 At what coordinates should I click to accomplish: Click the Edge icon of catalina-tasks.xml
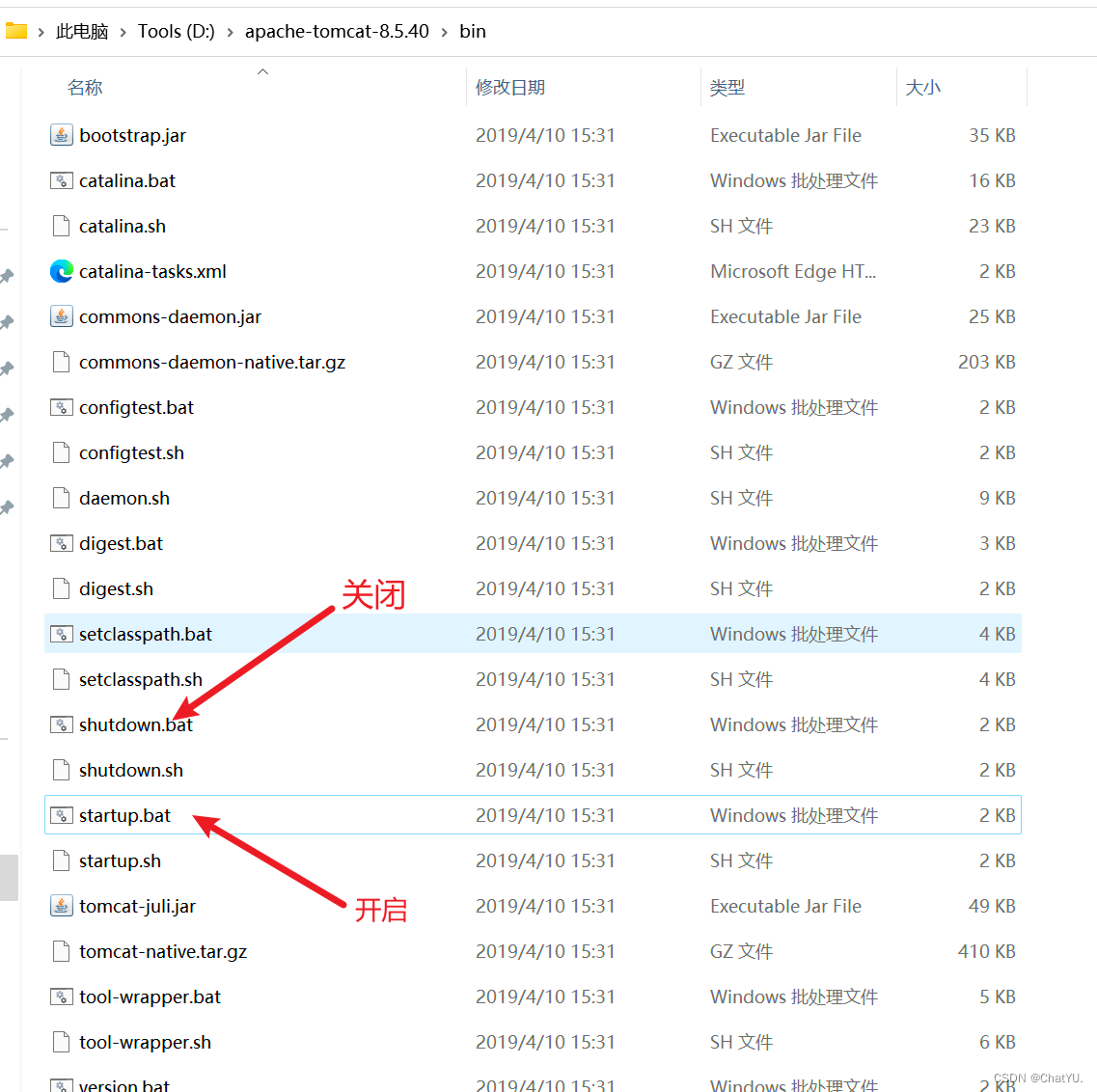pos(62,271)
